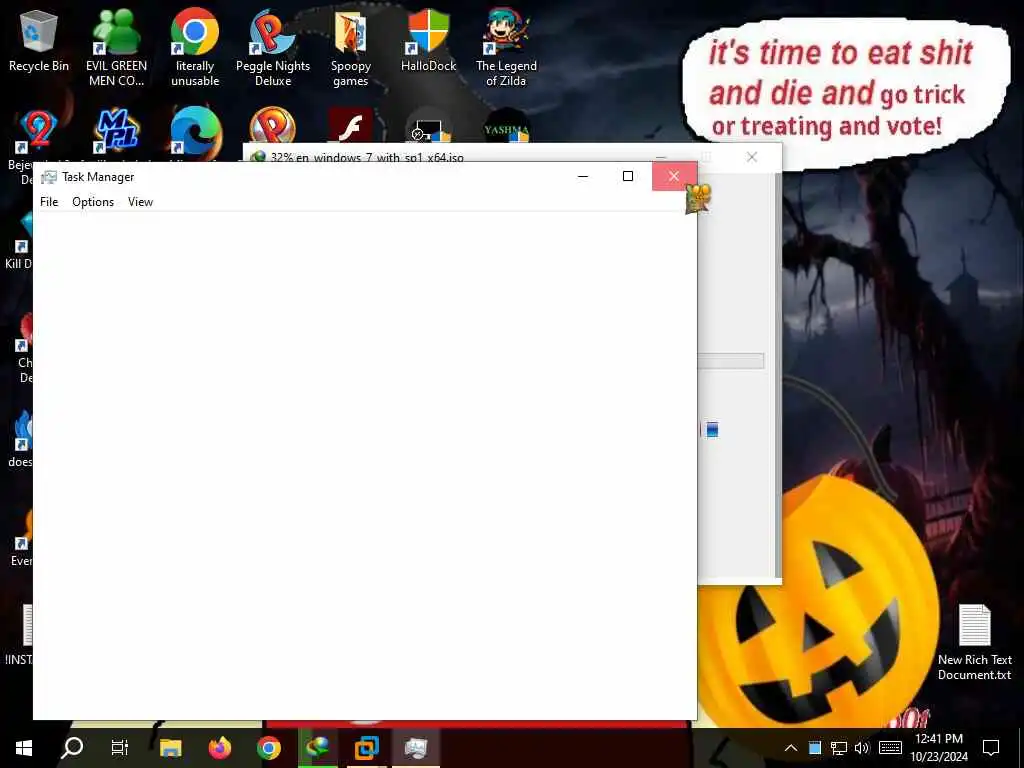1024x768 pixels.
Task: Select the Adobe Flash desktop icon
Action: (x=351, y=126)
